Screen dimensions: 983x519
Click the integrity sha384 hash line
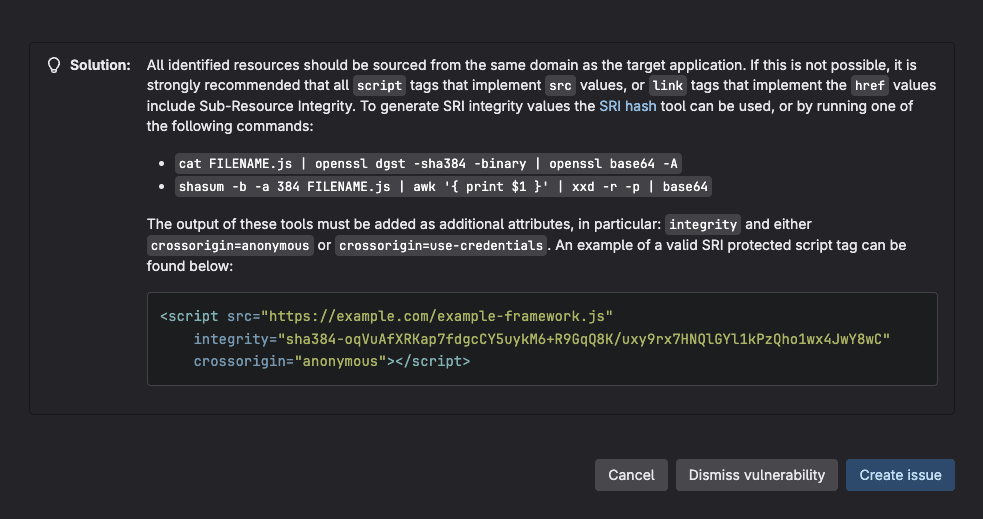[542, 339]
